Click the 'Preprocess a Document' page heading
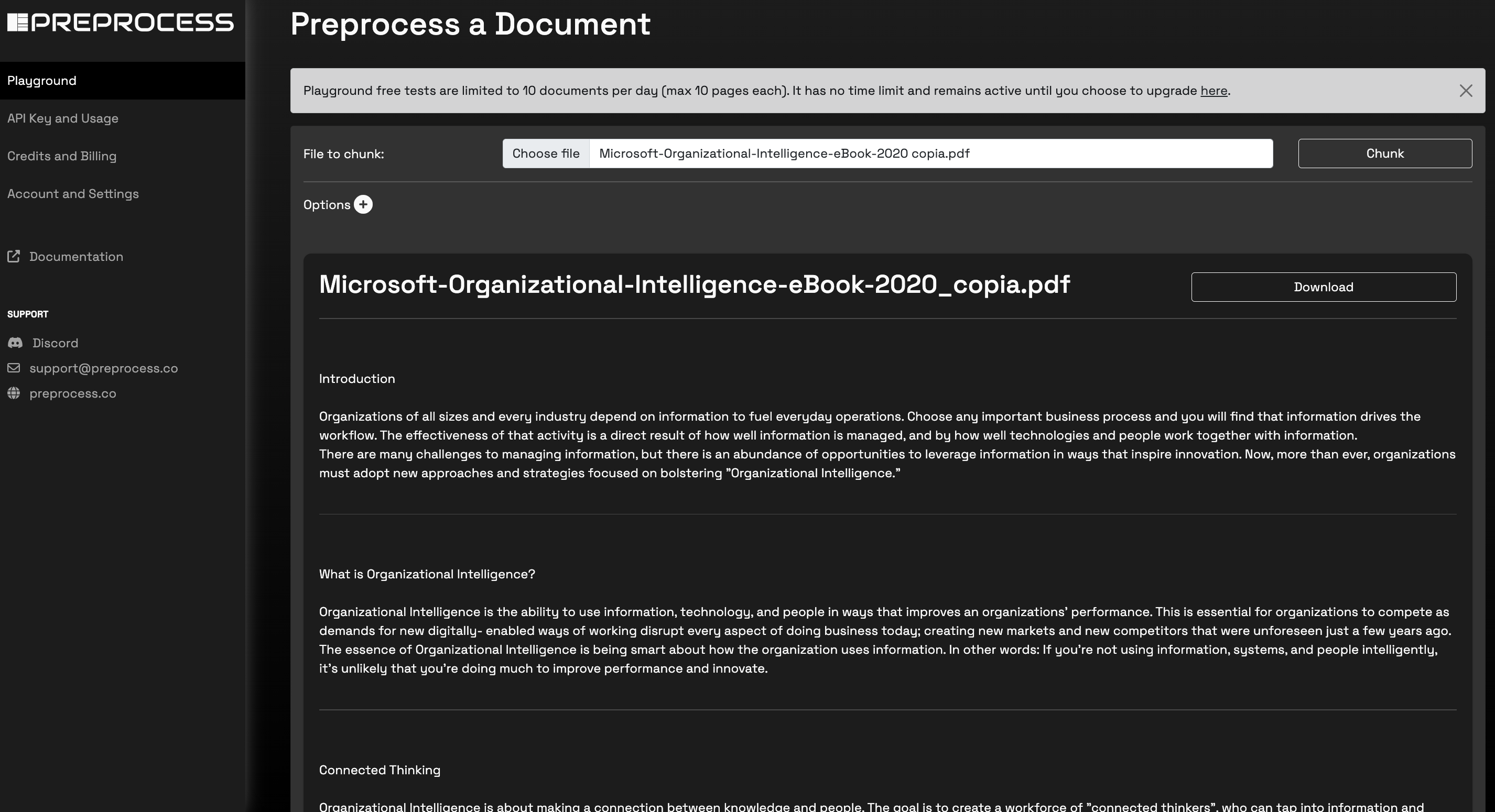The height and width of the screenshot is (812, 1495). coord(470,24)
